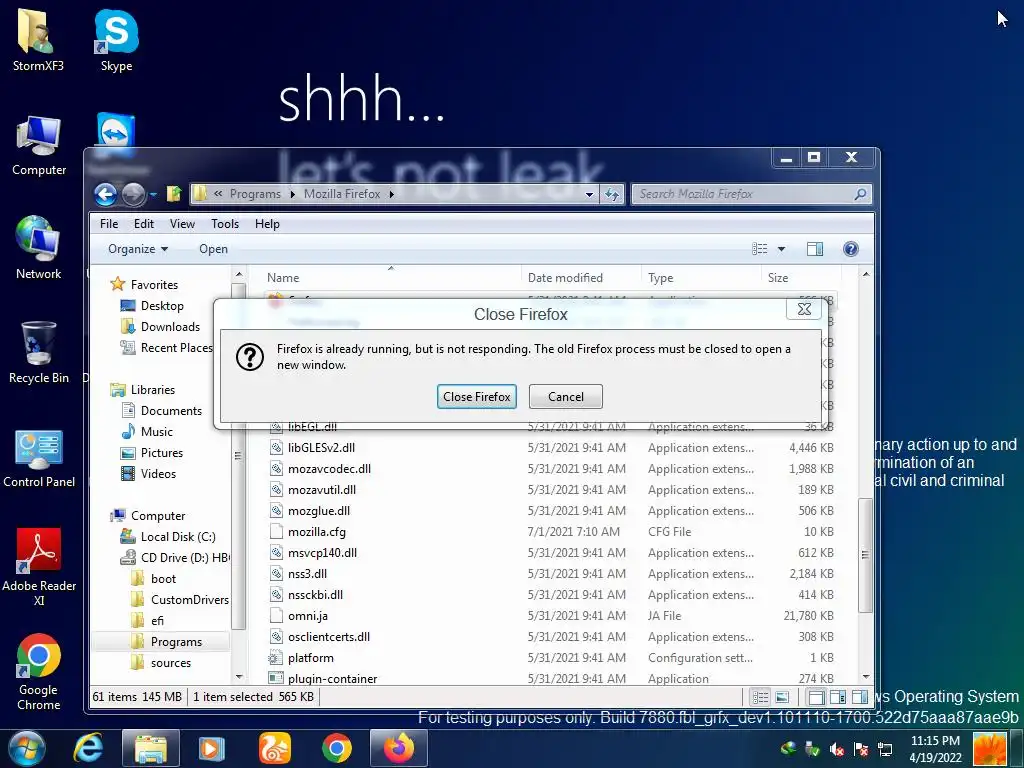This screenshot has height=768, width=1024.
Task: Select nss3.dll file row
Action: coord(552,573)
